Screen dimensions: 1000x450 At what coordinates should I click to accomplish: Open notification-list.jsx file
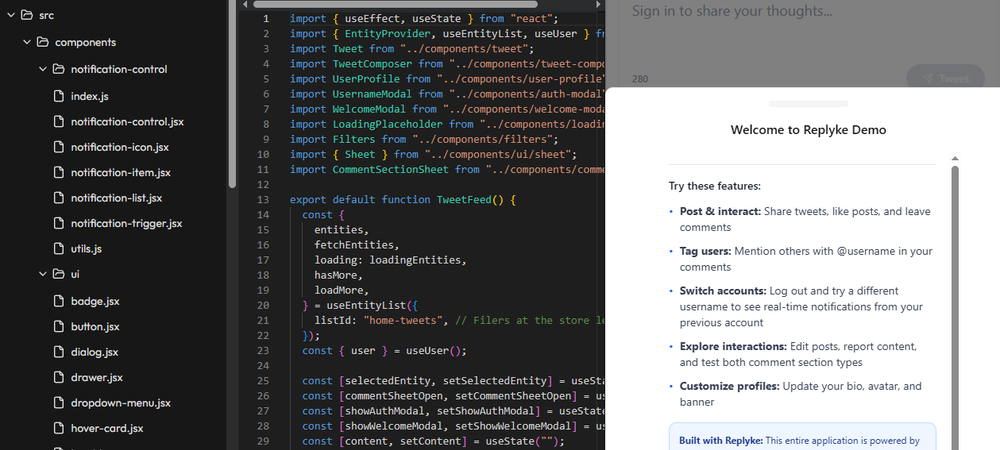click(x=117, y=198)
